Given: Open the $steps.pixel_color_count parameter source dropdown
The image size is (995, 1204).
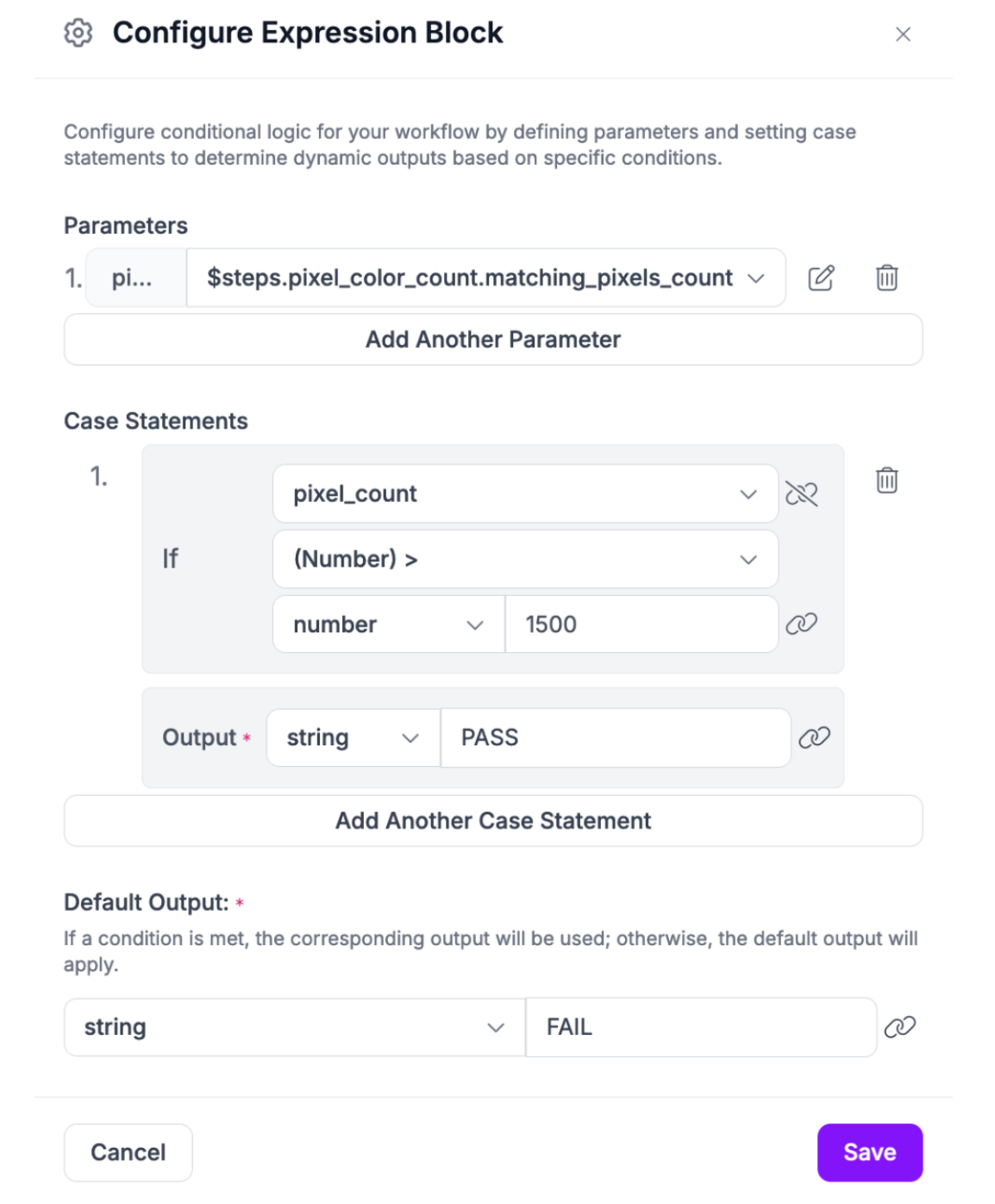Looking at the screenshot, I should 485,278.
